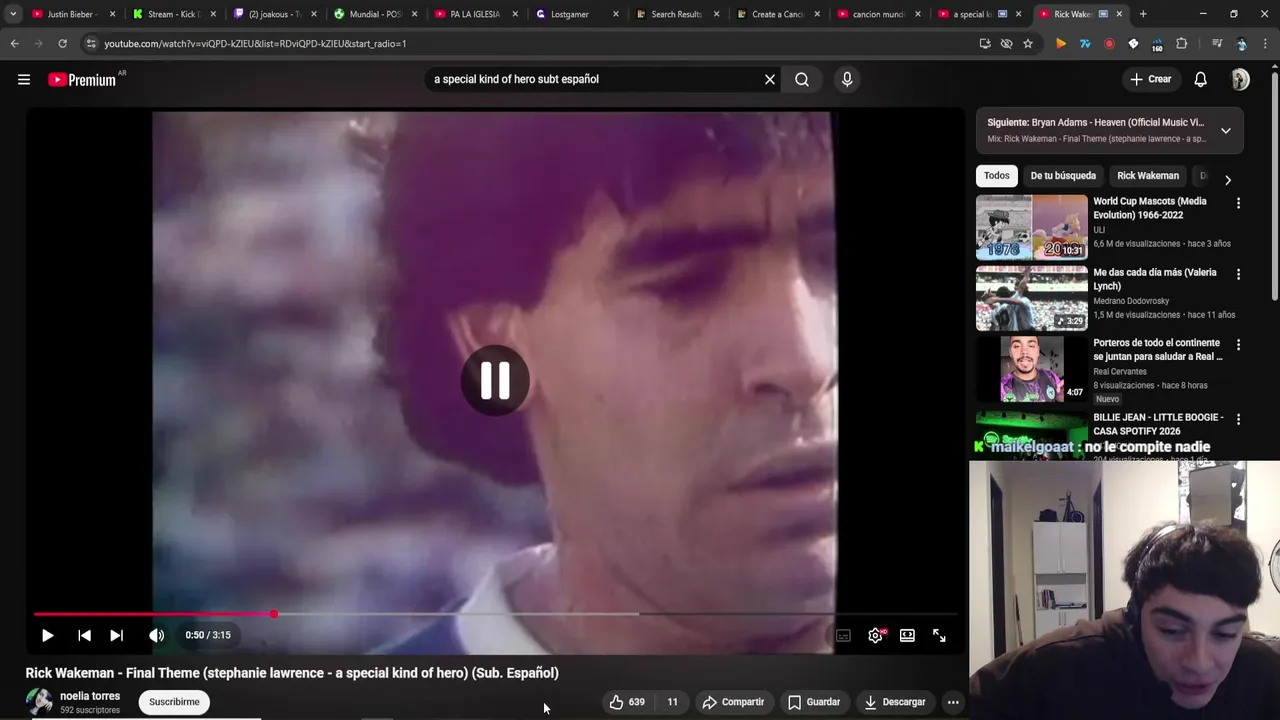The width and height of the screenshot is (1280, 720).
Task: Open Me das cada día más video title
Action: (1155, 279)
